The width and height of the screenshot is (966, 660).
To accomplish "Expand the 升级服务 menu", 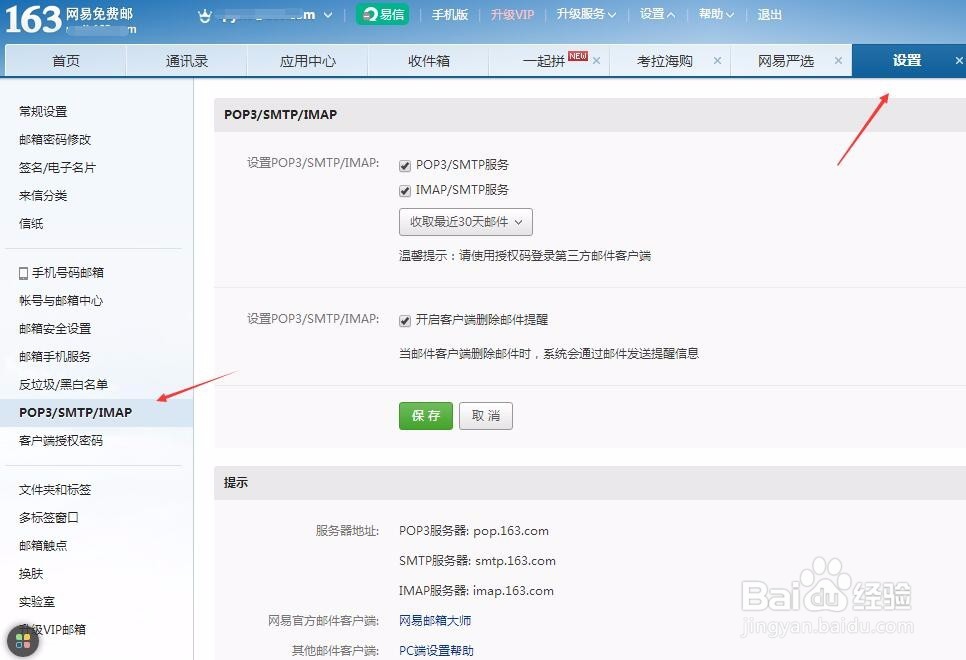I will point(584,15).
